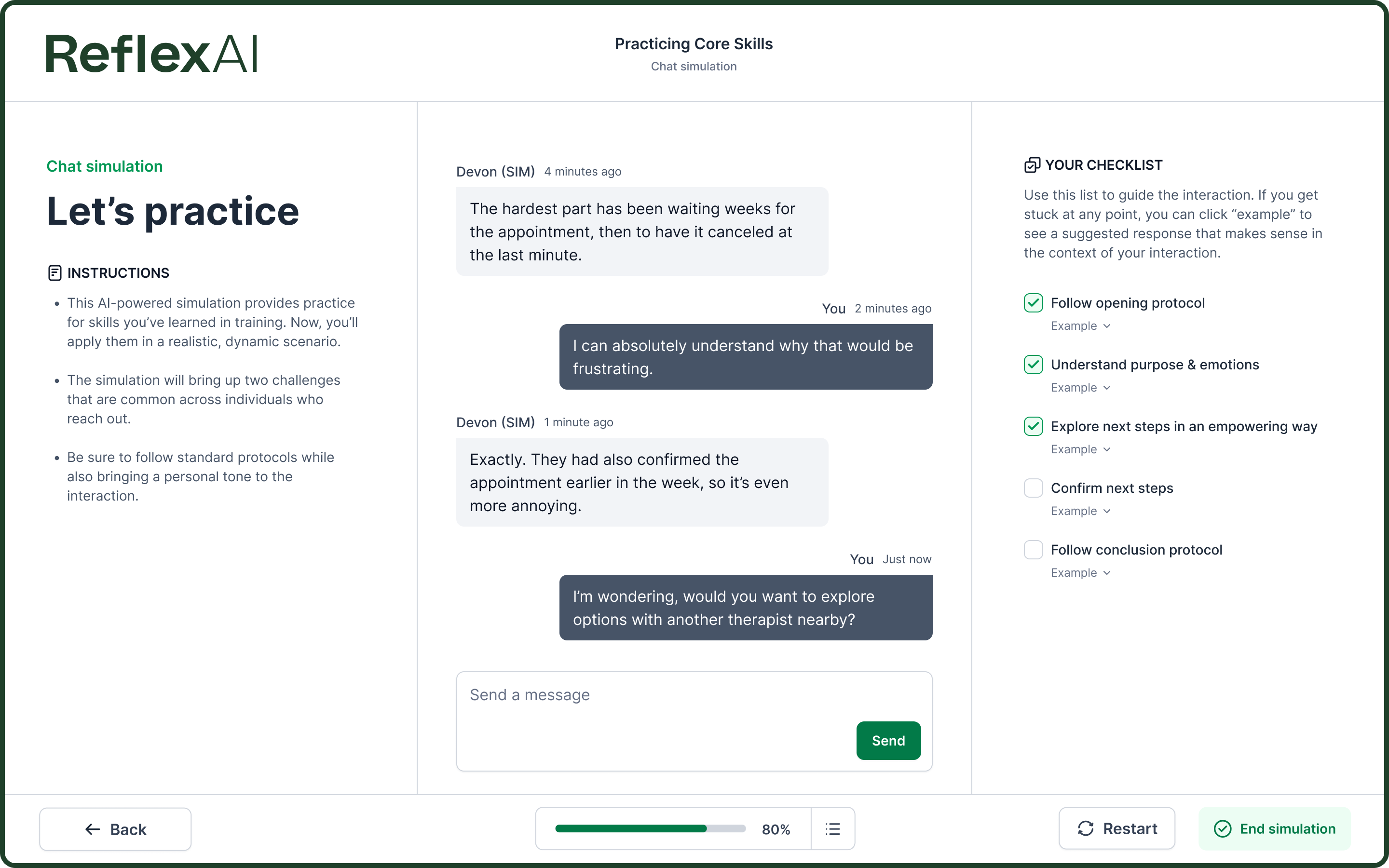
Task: Uncheck Understand purpose & emotions checkbox
Action: pos(1033,365)
